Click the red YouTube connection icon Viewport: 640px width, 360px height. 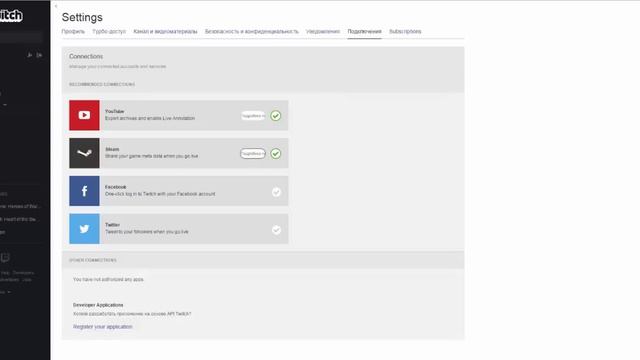(x=84, y=115)
